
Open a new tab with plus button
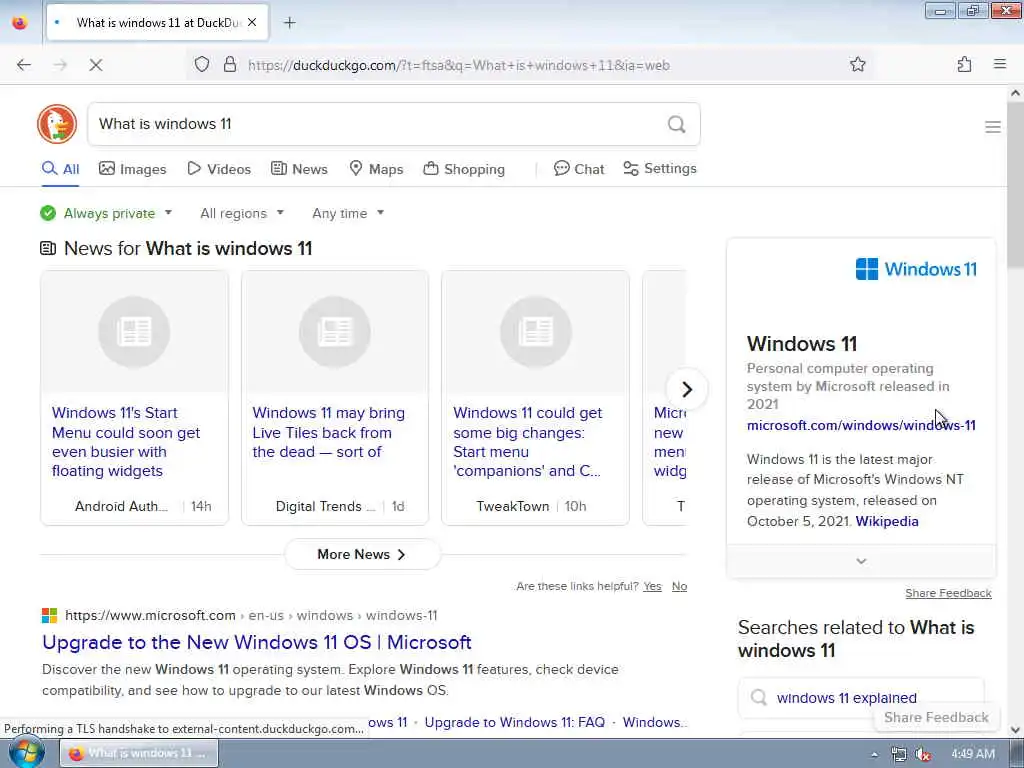pos(289,23)
